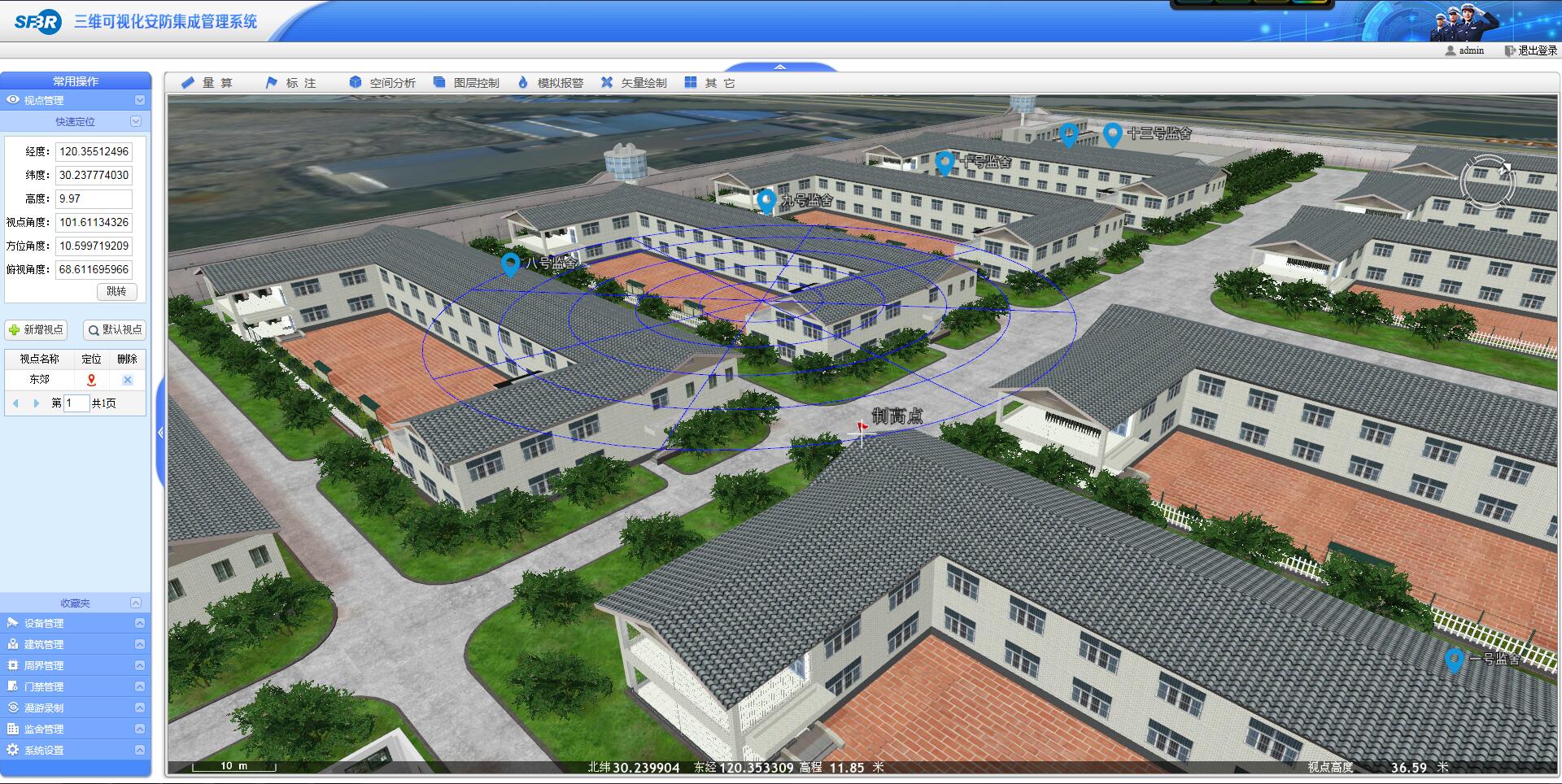Click the 东郊 viewpoint red locate pin
The image size is (1562, 784).
pos(91,380)
